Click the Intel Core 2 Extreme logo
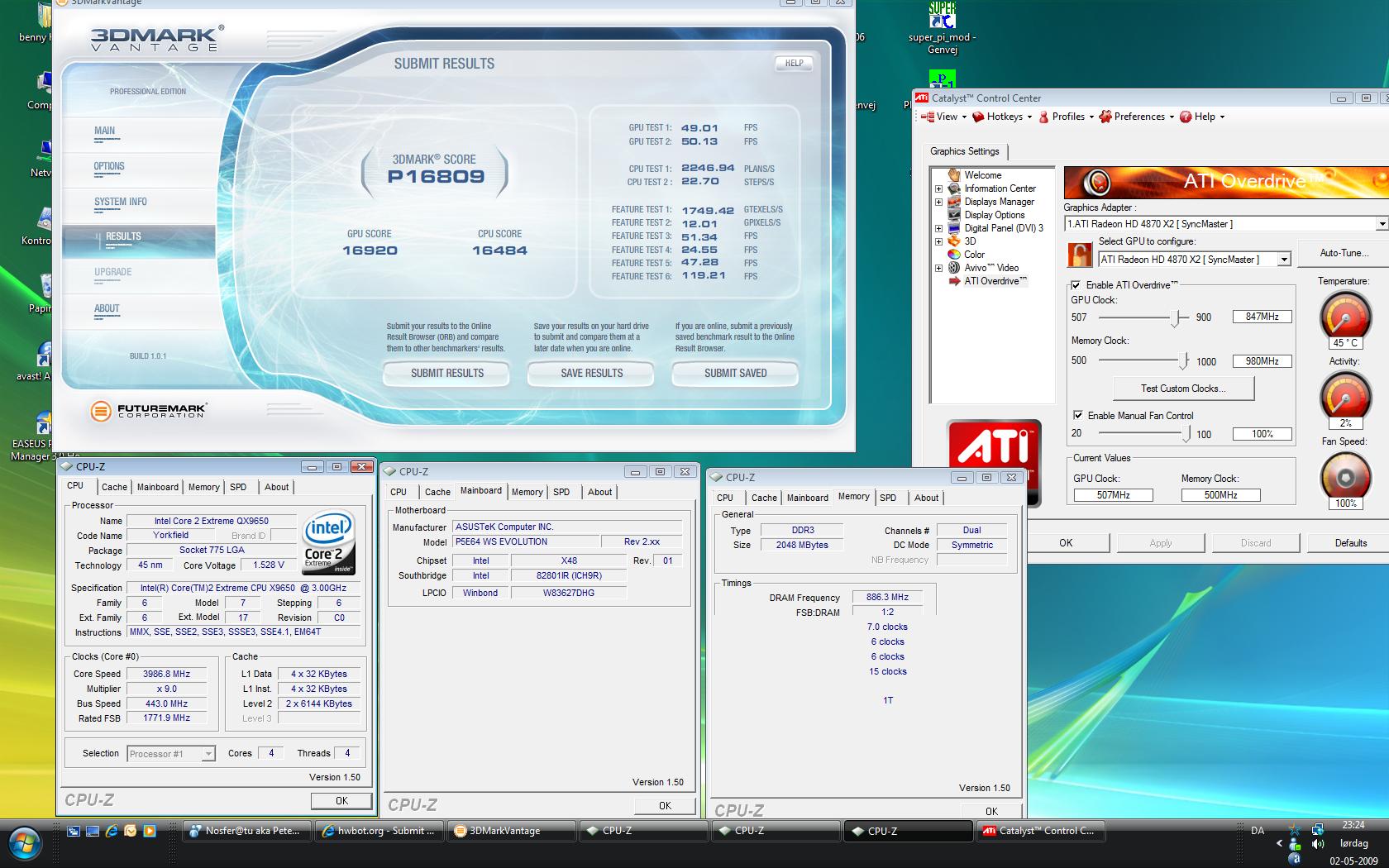 329,542
